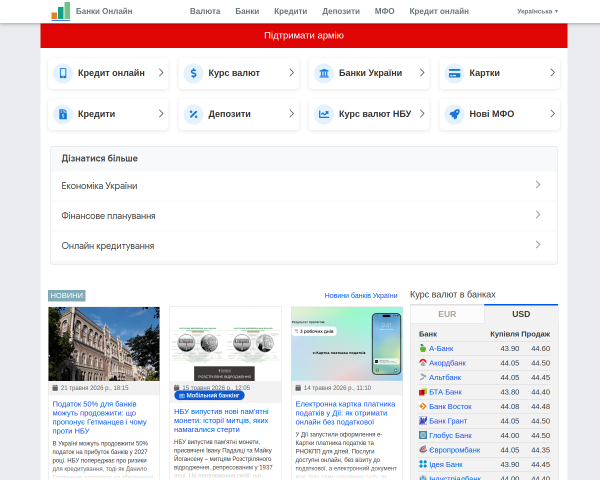Click the Підтримати армію red banner

pos(304,36)
